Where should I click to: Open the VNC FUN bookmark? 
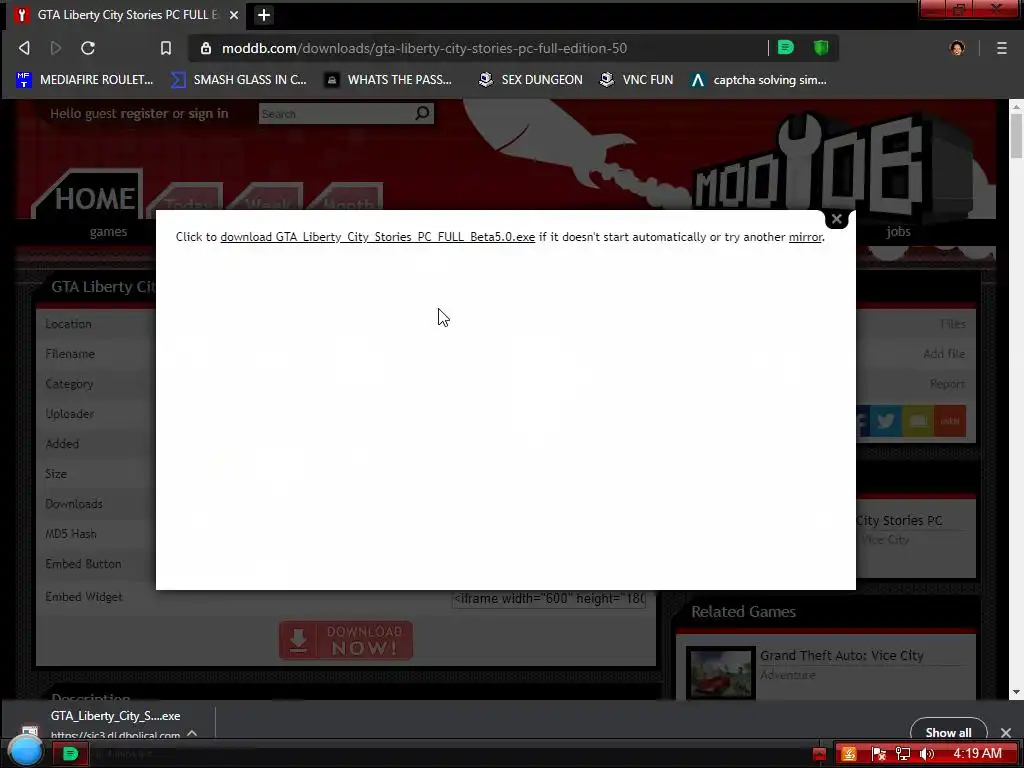(637, 80)
